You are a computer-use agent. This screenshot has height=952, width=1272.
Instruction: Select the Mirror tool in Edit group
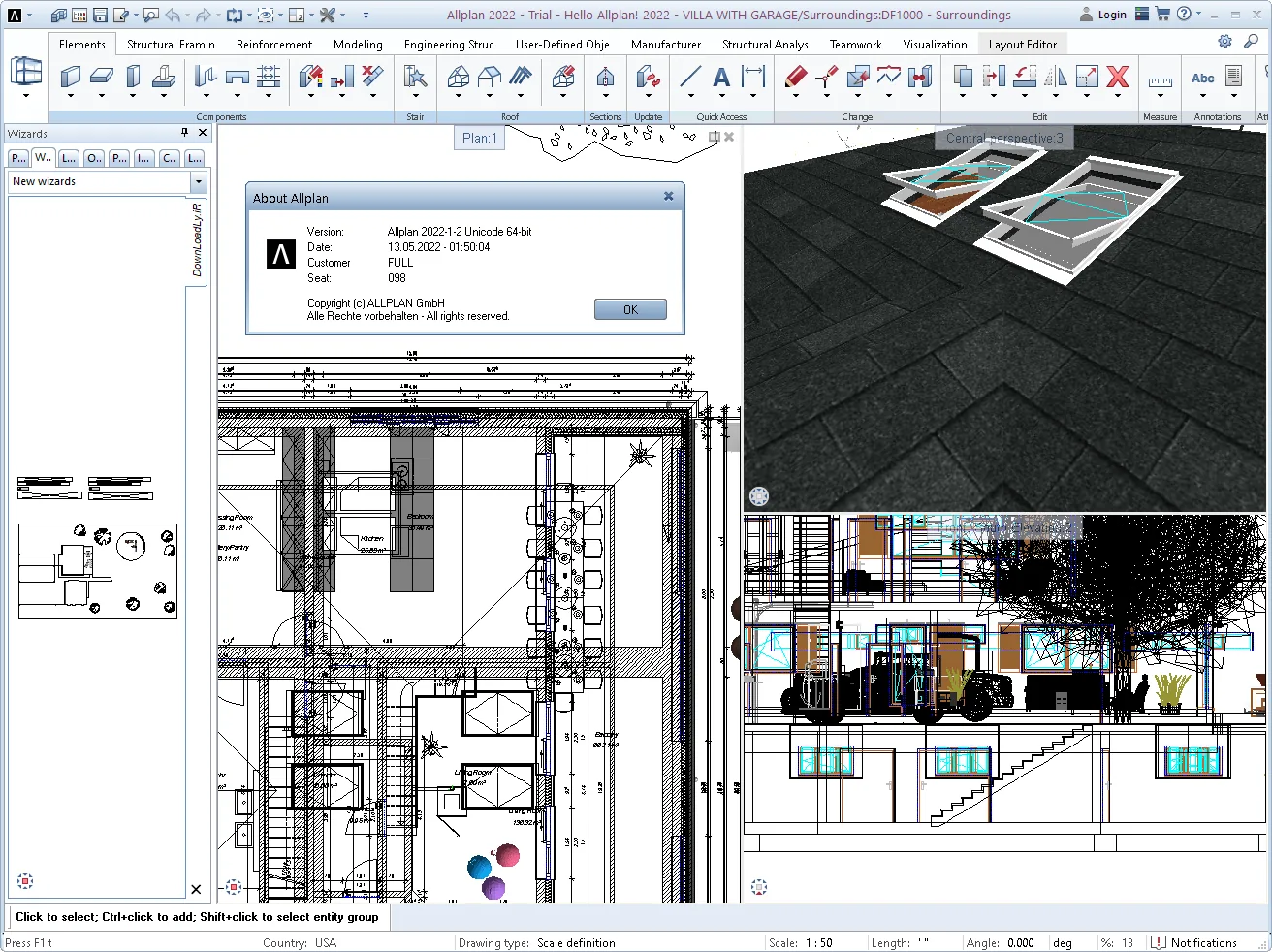coord(1056,77)
